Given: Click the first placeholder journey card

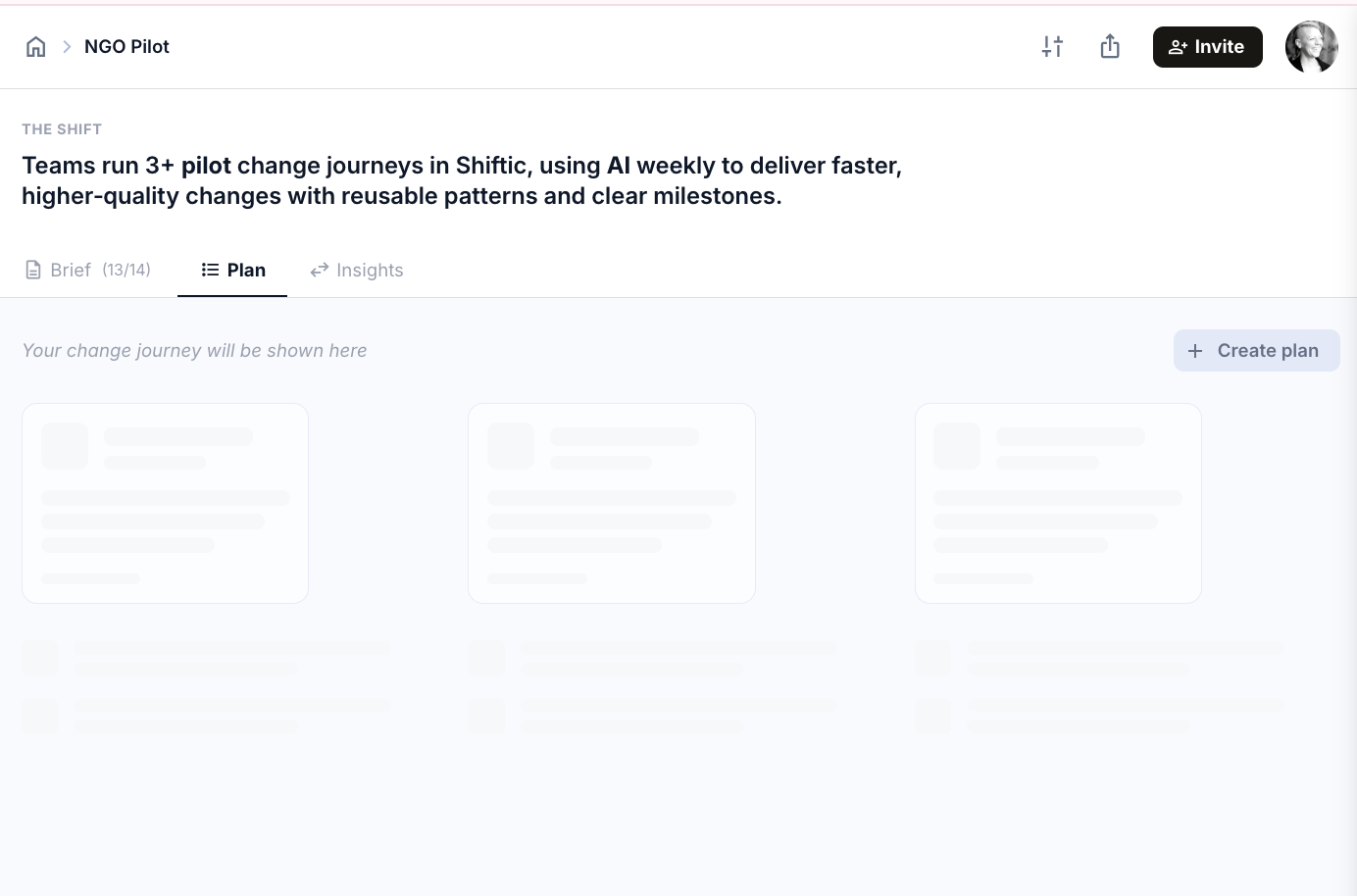Looking at the screenshot, I should (x=165, y=503).
